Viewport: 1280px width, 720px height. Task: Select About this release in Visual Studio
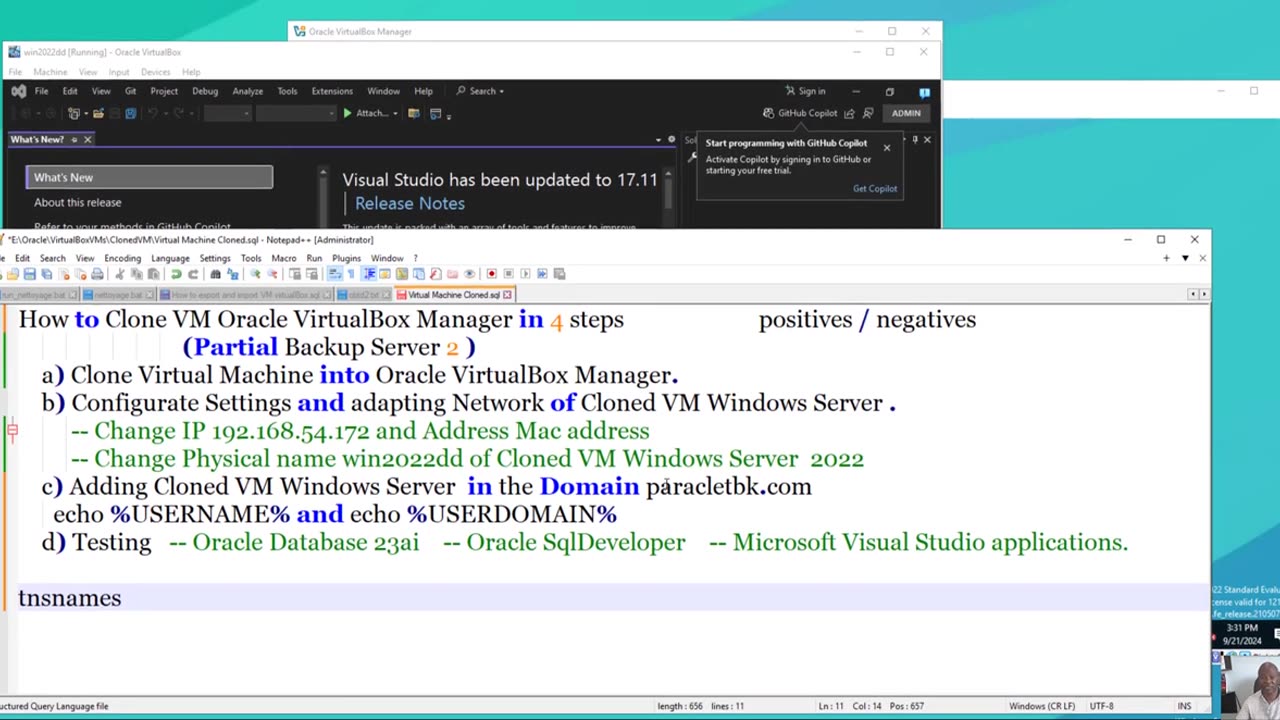(78, 202)
